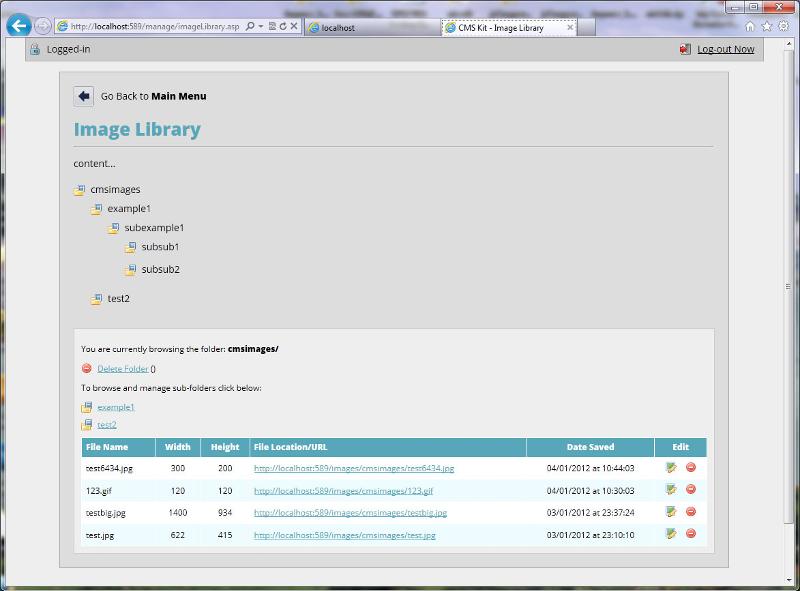This screenshot has height=591, width=800.
Task: Click the red Delete Folder icon
Action: (x=87, y=368)
